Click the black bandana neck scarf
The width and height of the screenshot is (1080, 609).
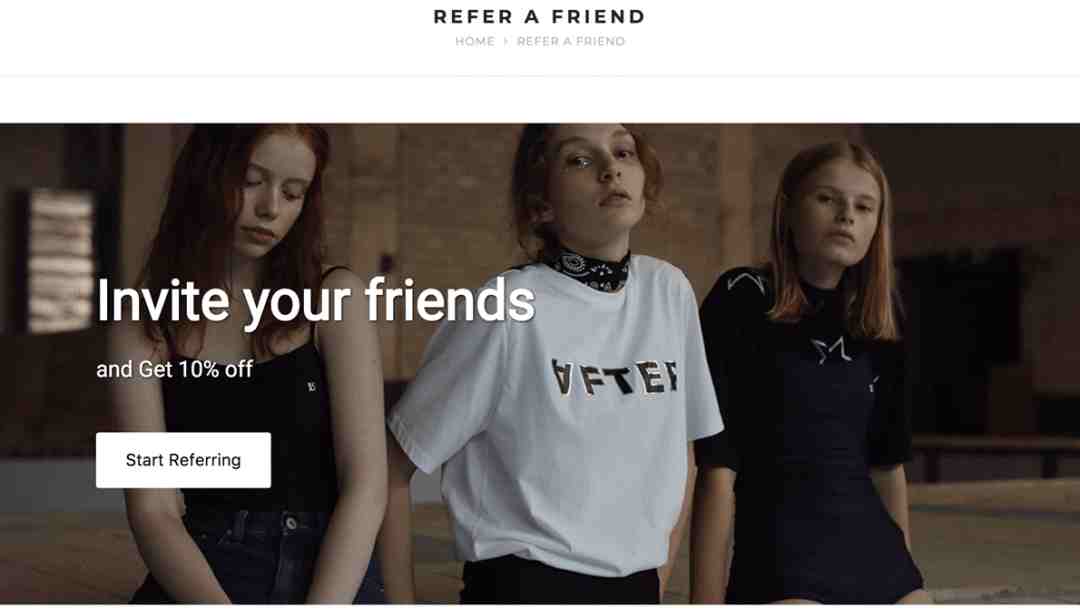coord(588,269)
